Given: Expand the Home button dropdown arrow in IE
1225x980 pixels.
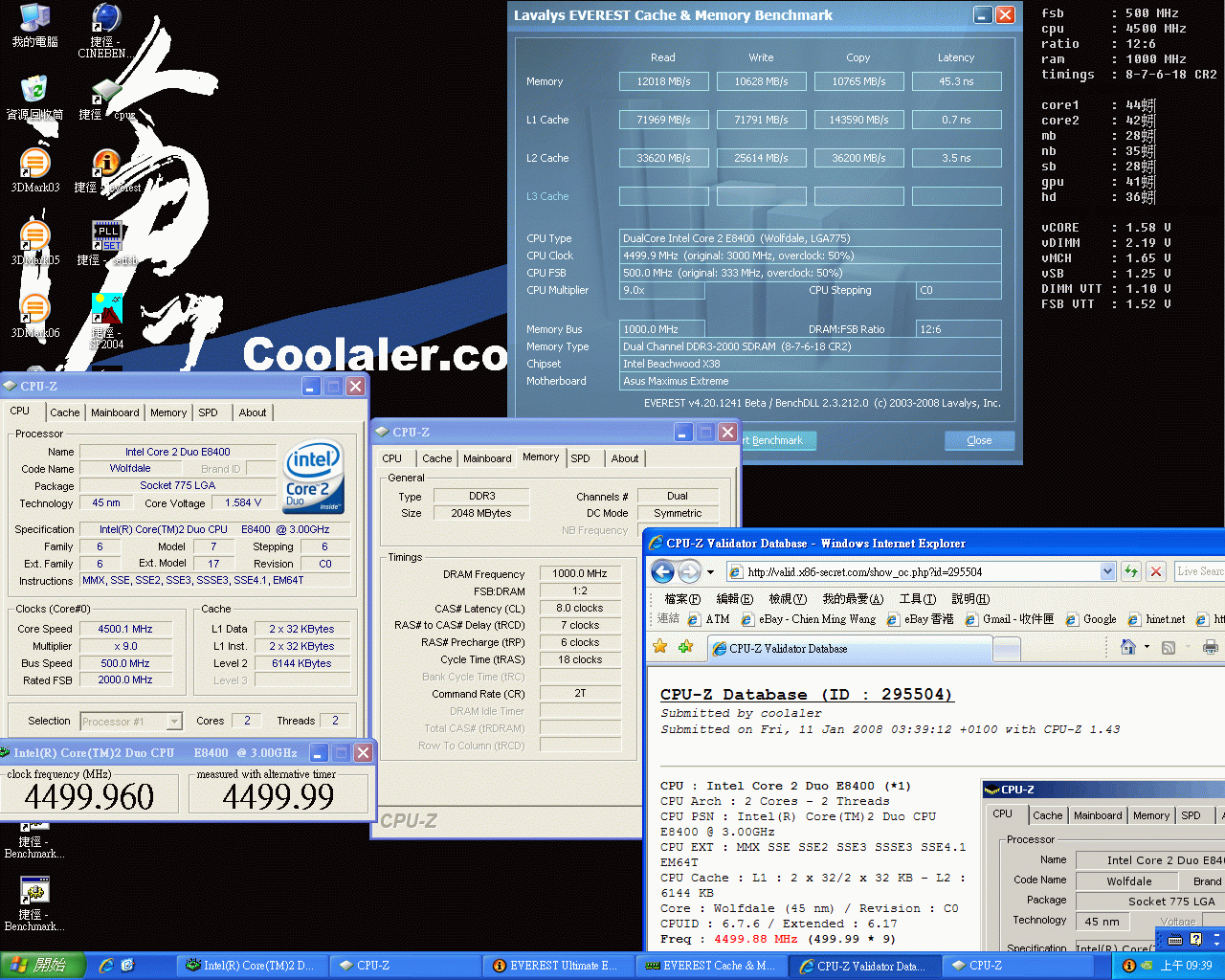Looking at the screenshot, I should [x=1147, y=648].
